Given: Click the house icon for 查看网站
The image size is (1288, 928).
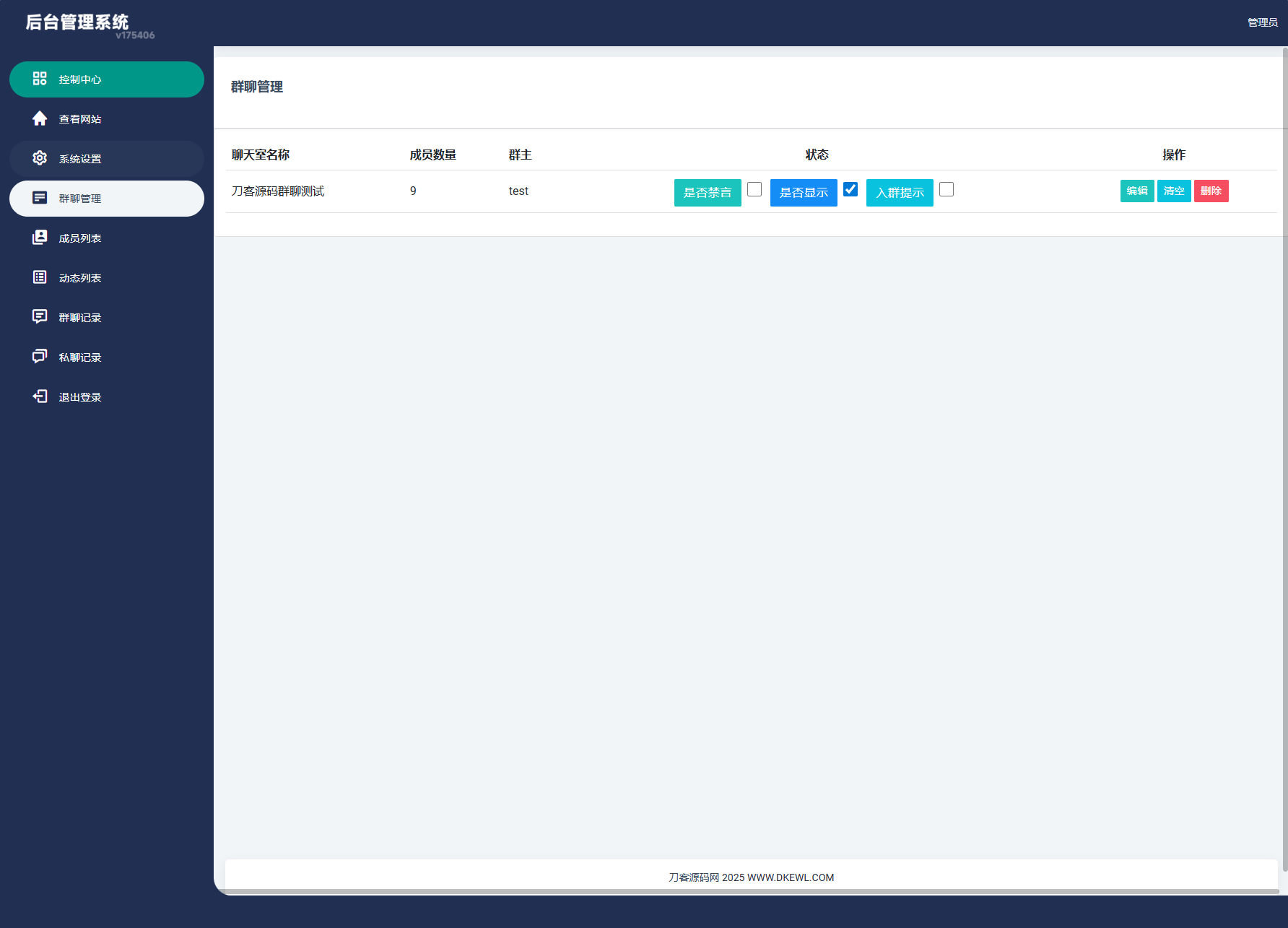Looking at the screenshot, I should (x=40, y=118).
